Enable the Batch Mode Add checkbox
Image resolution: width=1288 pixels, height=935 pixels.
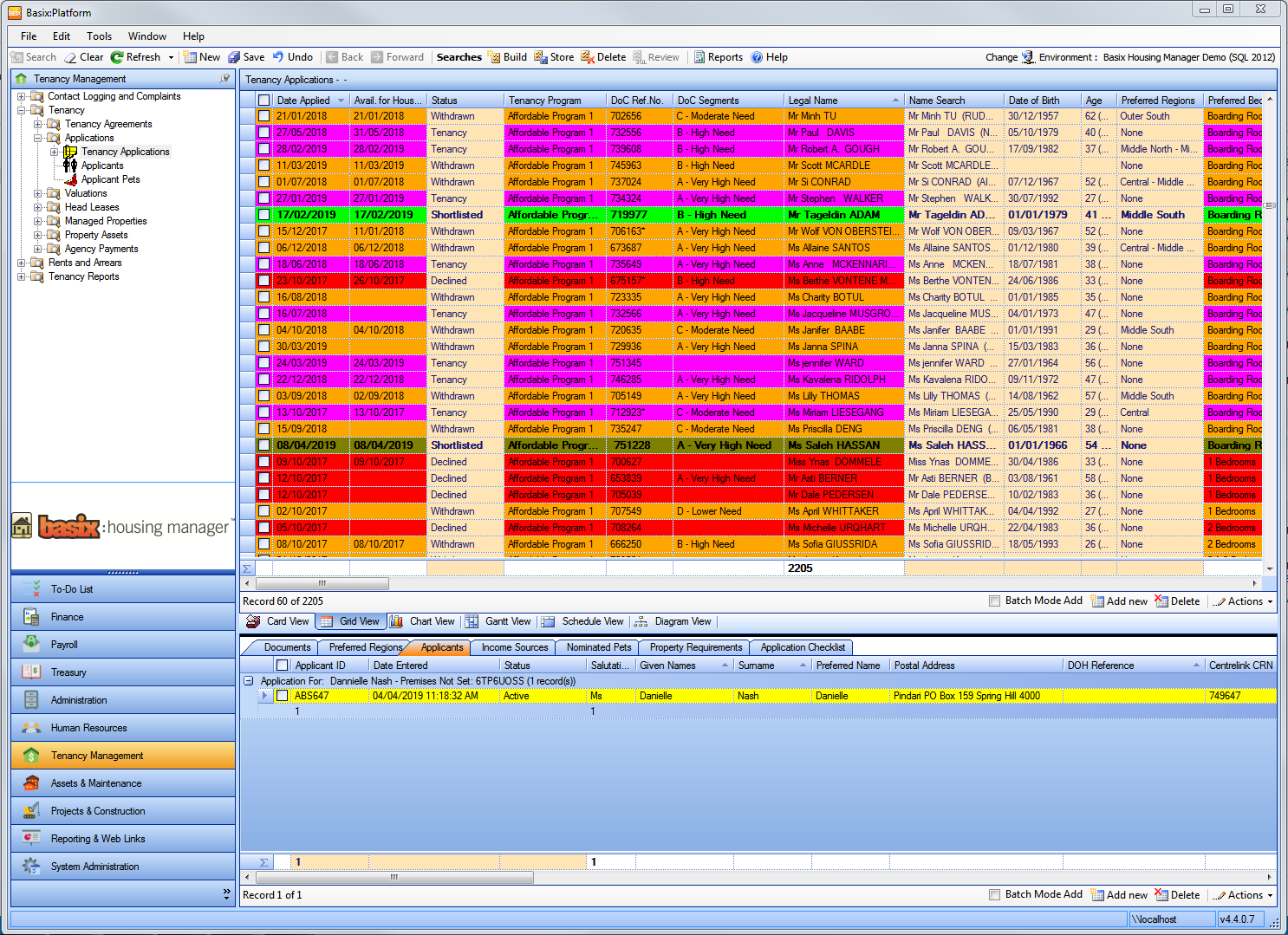tap(994, 601)
